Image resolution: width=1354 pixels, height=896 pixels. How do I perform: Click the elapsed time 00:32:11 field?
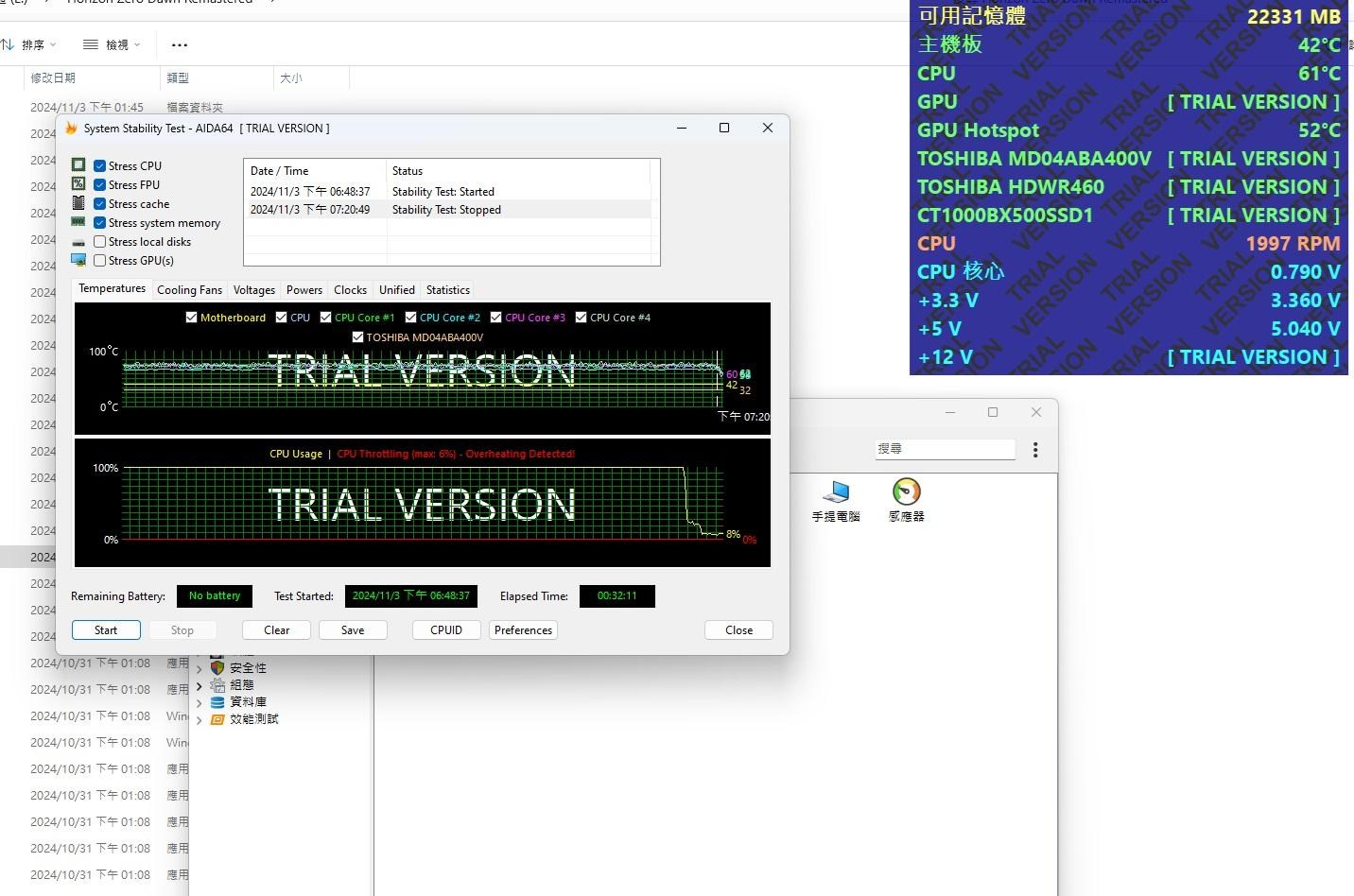click(x=616, y=595)
